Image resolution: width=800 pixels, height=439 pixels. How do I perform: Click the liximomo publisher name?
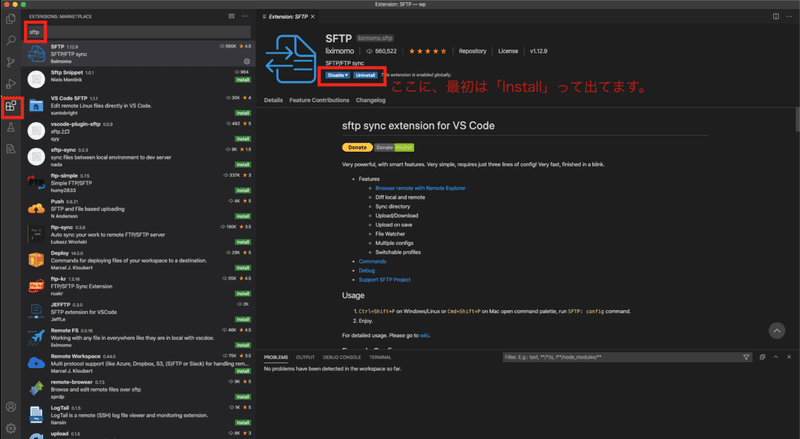[x=340, y=51]
